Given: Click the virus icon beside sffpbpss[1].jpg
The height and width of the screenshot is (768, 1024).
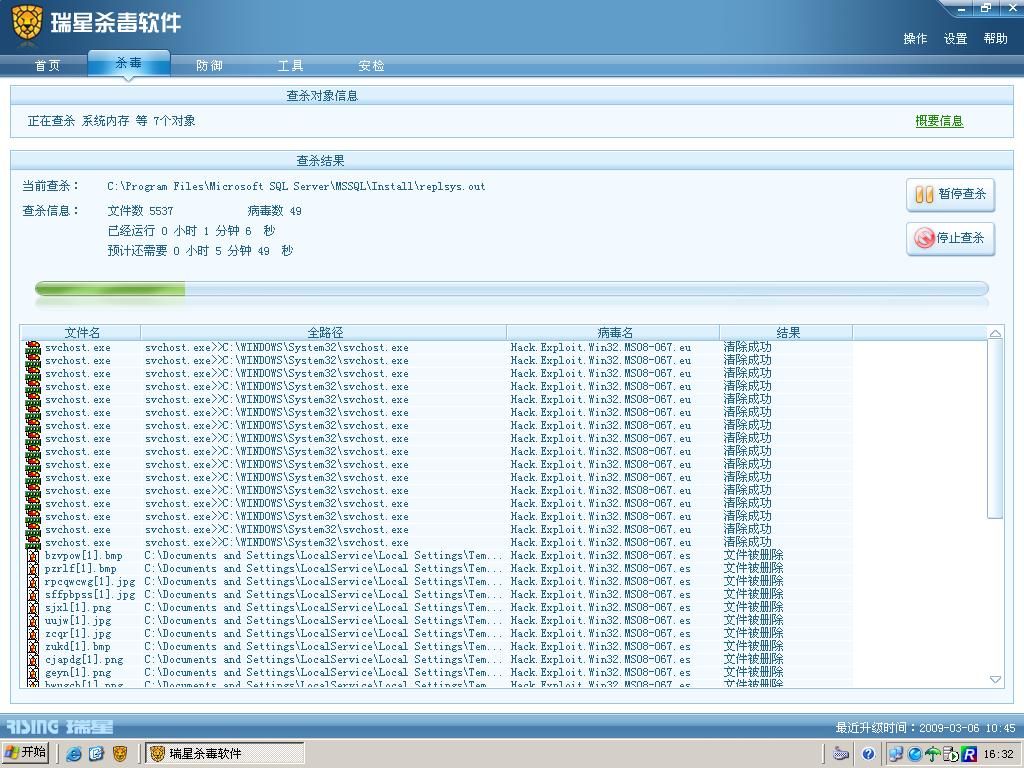Looking at the screenshot, I should [33, 595].
